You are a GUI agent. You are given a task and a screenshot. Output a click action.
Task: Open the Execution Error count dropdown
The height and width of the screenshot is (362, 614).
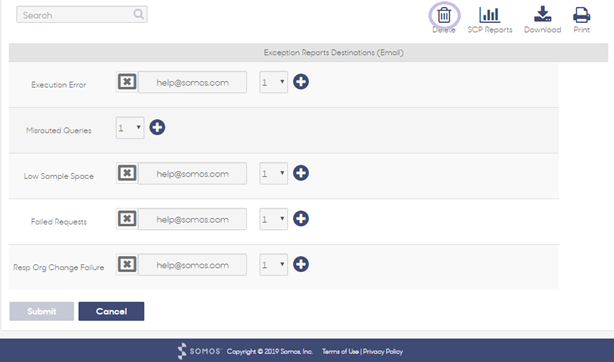pyautogui.click(x=273, y=82)
